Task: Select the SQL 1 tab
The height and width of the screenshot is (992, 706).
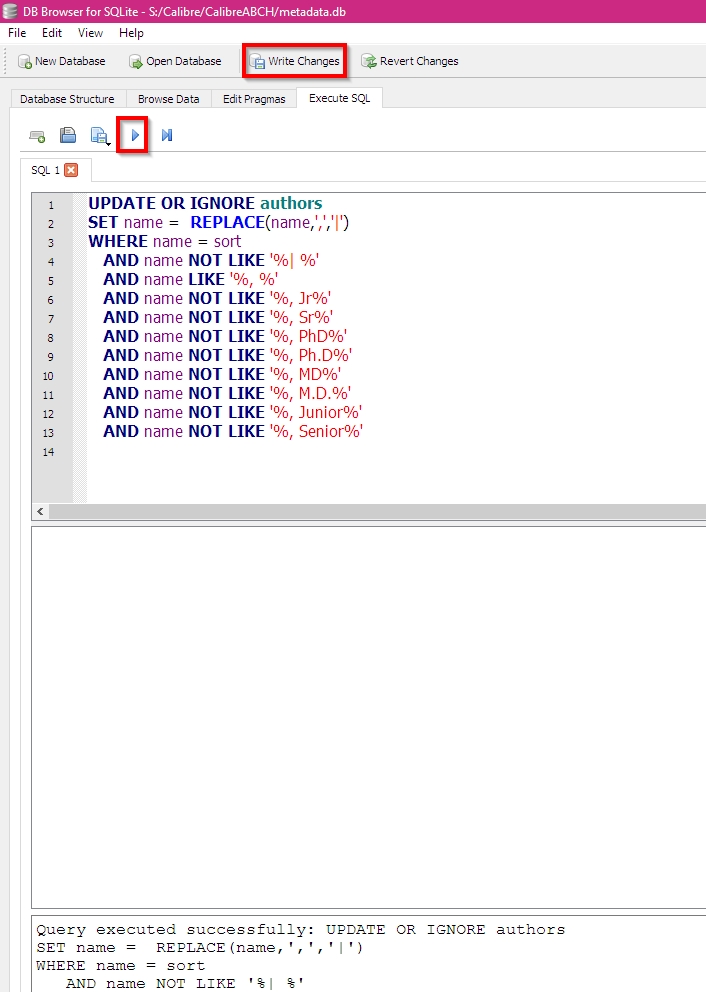Action: click(x=45, y=170)
